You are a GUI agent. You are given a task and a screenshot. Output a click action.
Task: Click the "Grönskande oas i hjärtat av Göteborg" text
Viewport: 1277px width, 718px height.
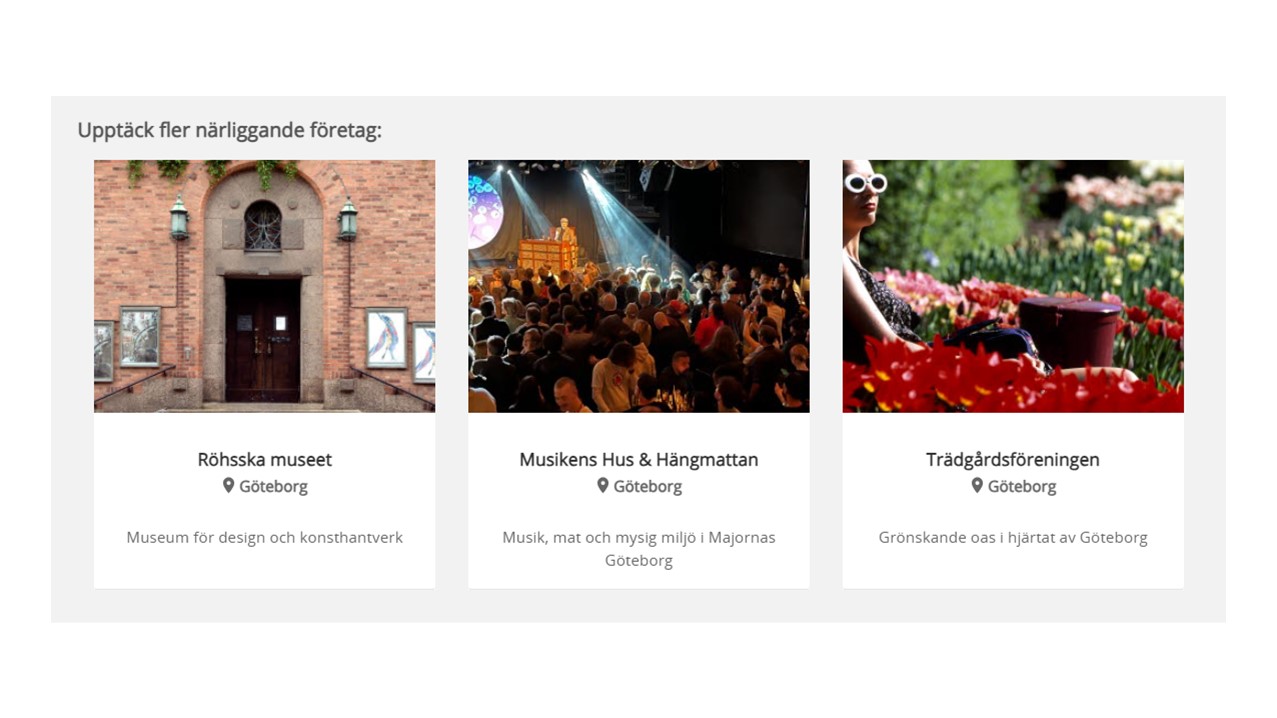coord(1013,537)
